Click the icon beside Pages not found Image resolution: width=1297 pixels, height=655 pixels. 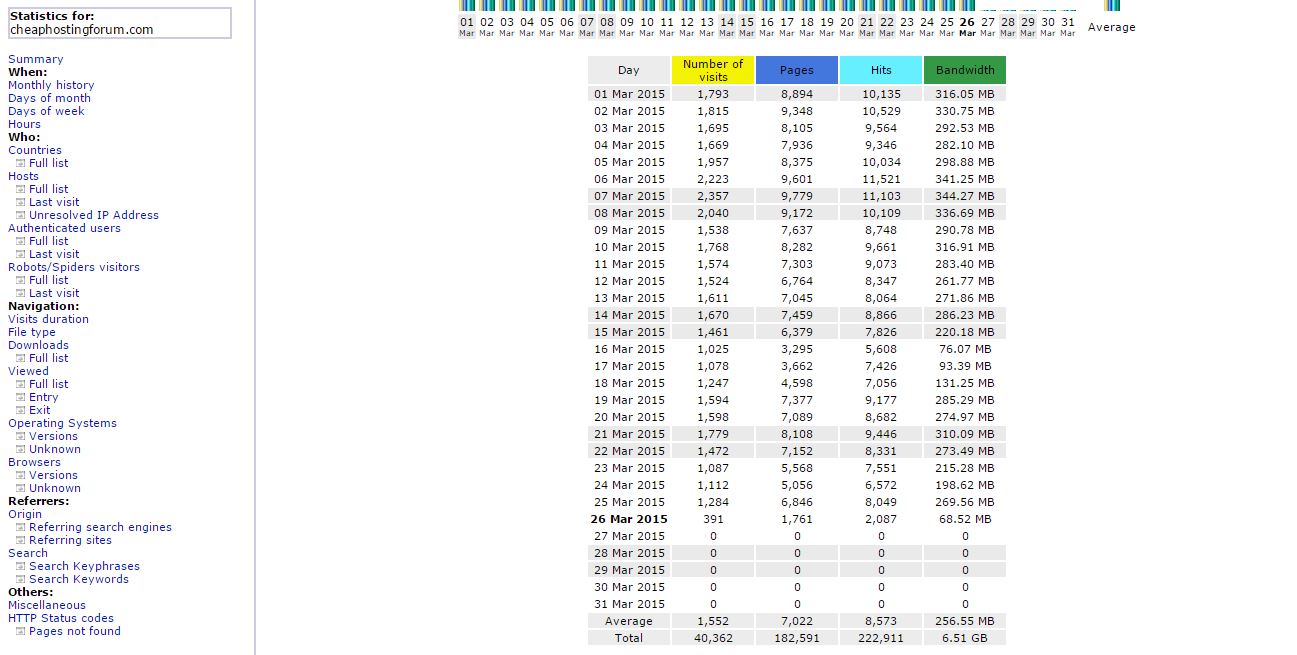(20, 631)
